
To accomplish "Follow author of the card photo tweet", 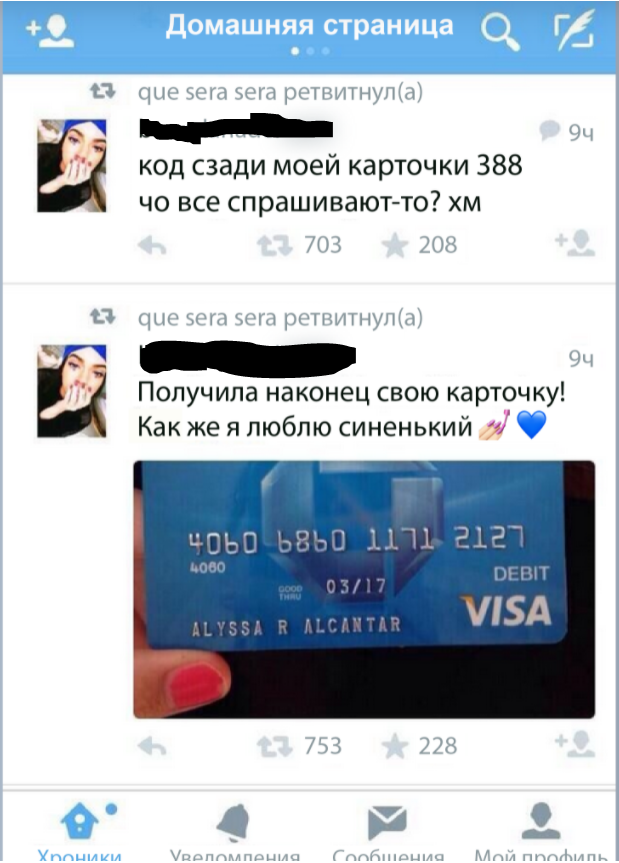I will tap(575, 744).
